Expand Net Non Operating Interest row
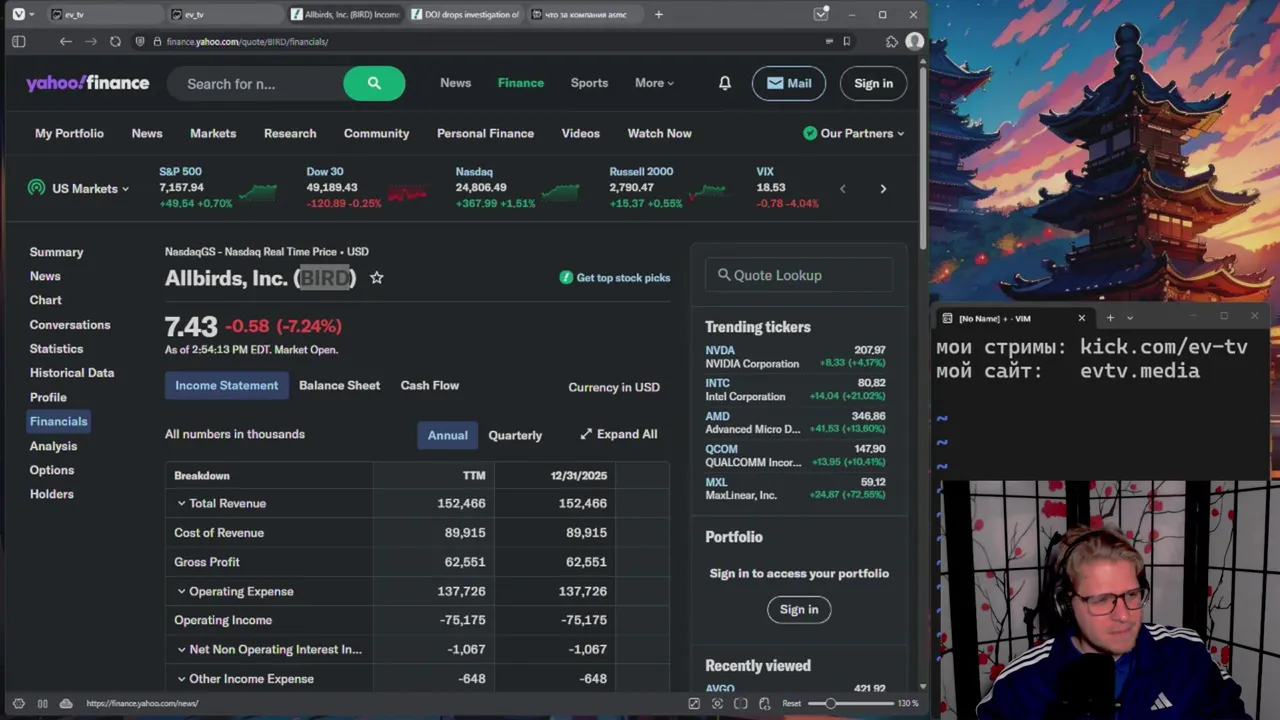The height and width of the screenshot is (720, 1280). click(181, 650)
